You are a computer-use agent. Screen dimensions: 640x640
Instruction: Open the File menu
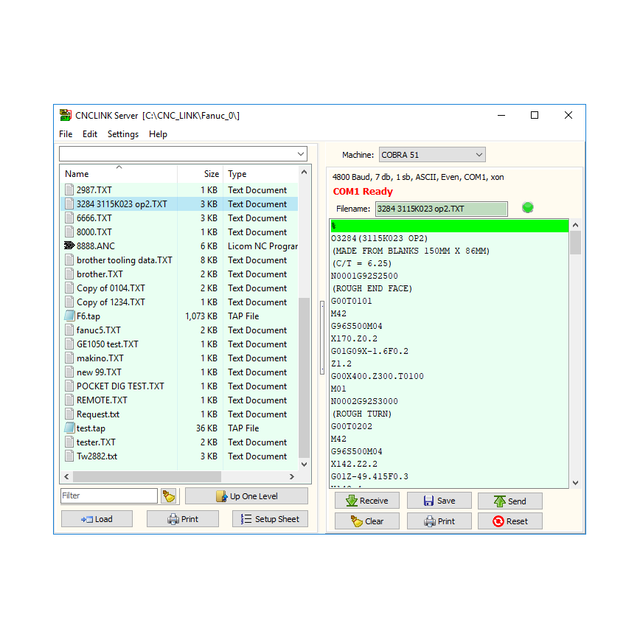coord(65,134)
